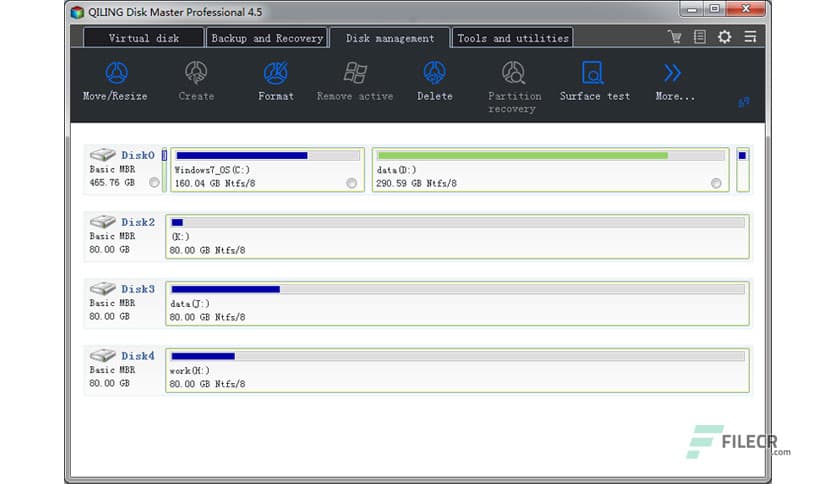The width and height of the screenshot is (836, 484).
Task: Open the log list icon
Action: (700, 37)
